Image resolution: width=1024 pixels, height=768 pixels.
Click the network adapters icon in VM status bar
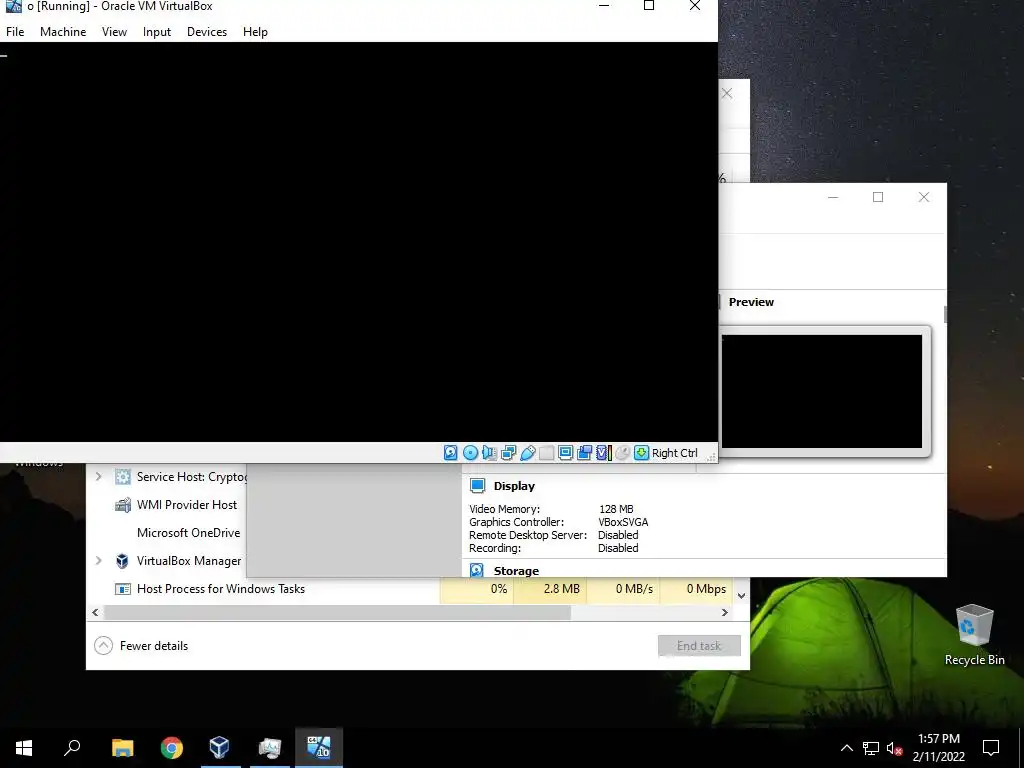[x=508, y=453]
